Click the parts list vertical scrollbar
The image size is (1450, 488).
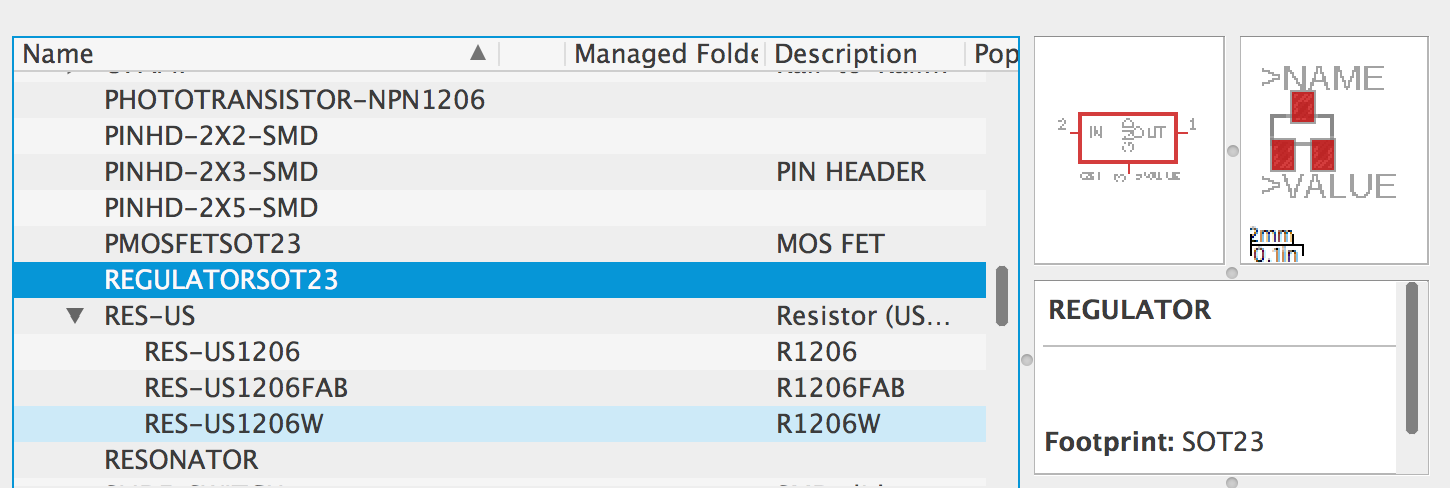click(1002, 295)
